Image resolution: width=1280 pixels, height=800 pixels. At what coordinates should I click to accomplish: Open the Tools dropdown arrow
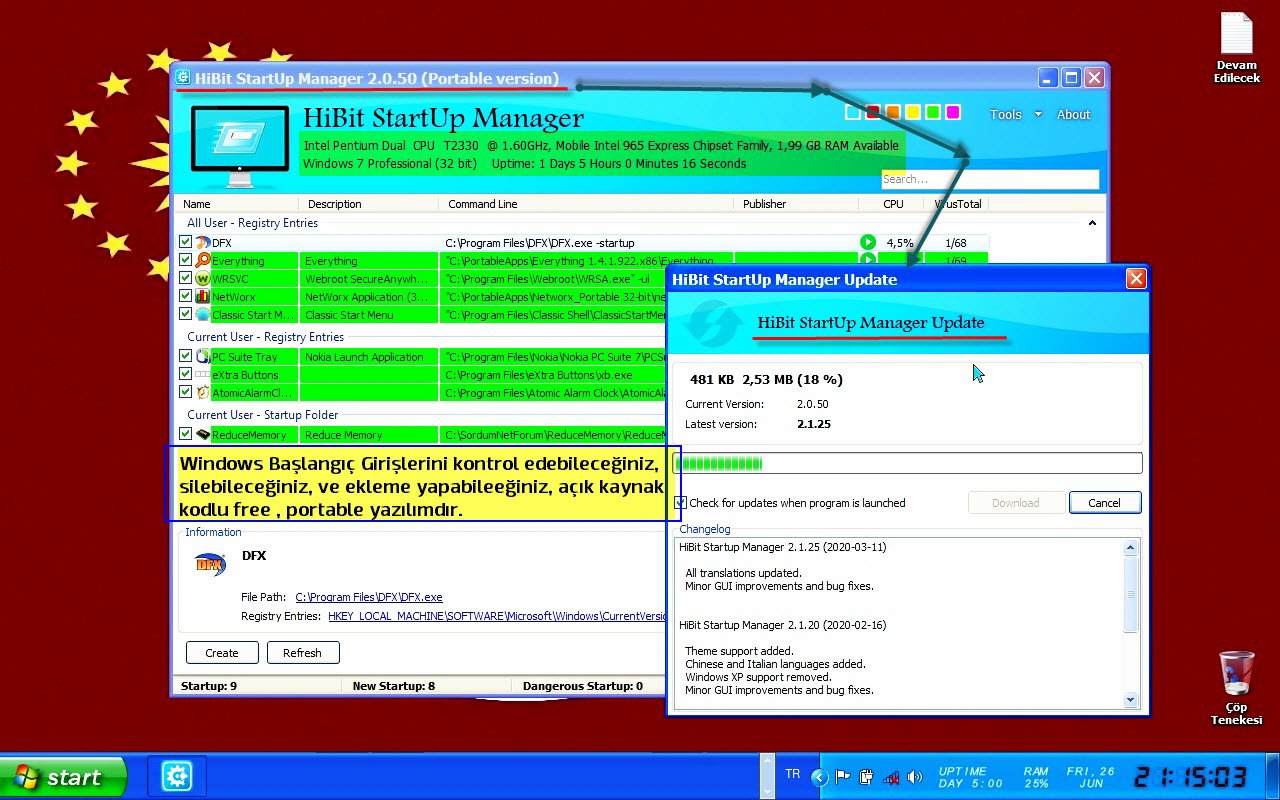[x=1038, y=115]
